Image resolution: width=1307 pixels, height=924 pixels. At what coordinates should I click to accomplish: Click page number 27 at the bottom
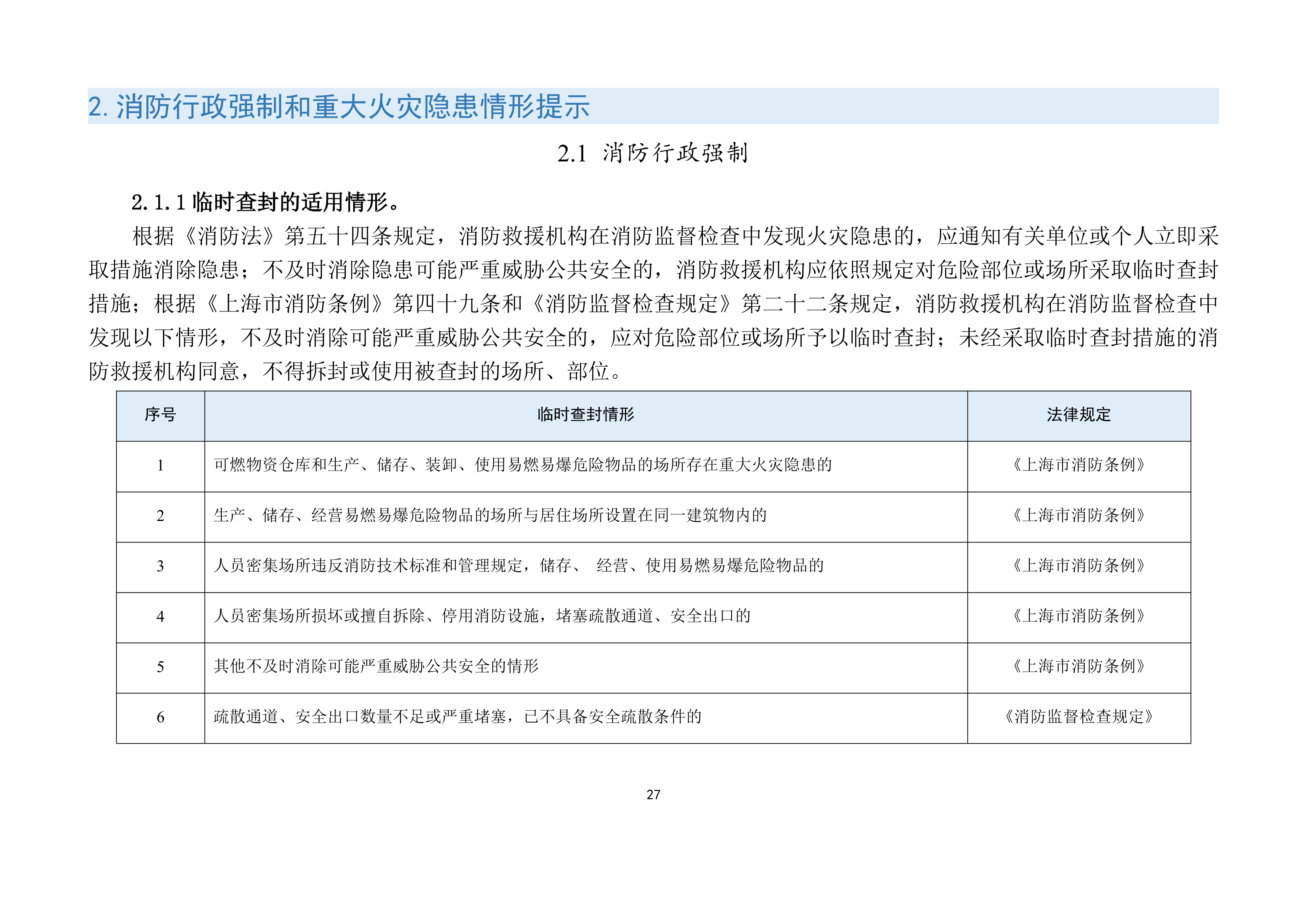[653, 795]
